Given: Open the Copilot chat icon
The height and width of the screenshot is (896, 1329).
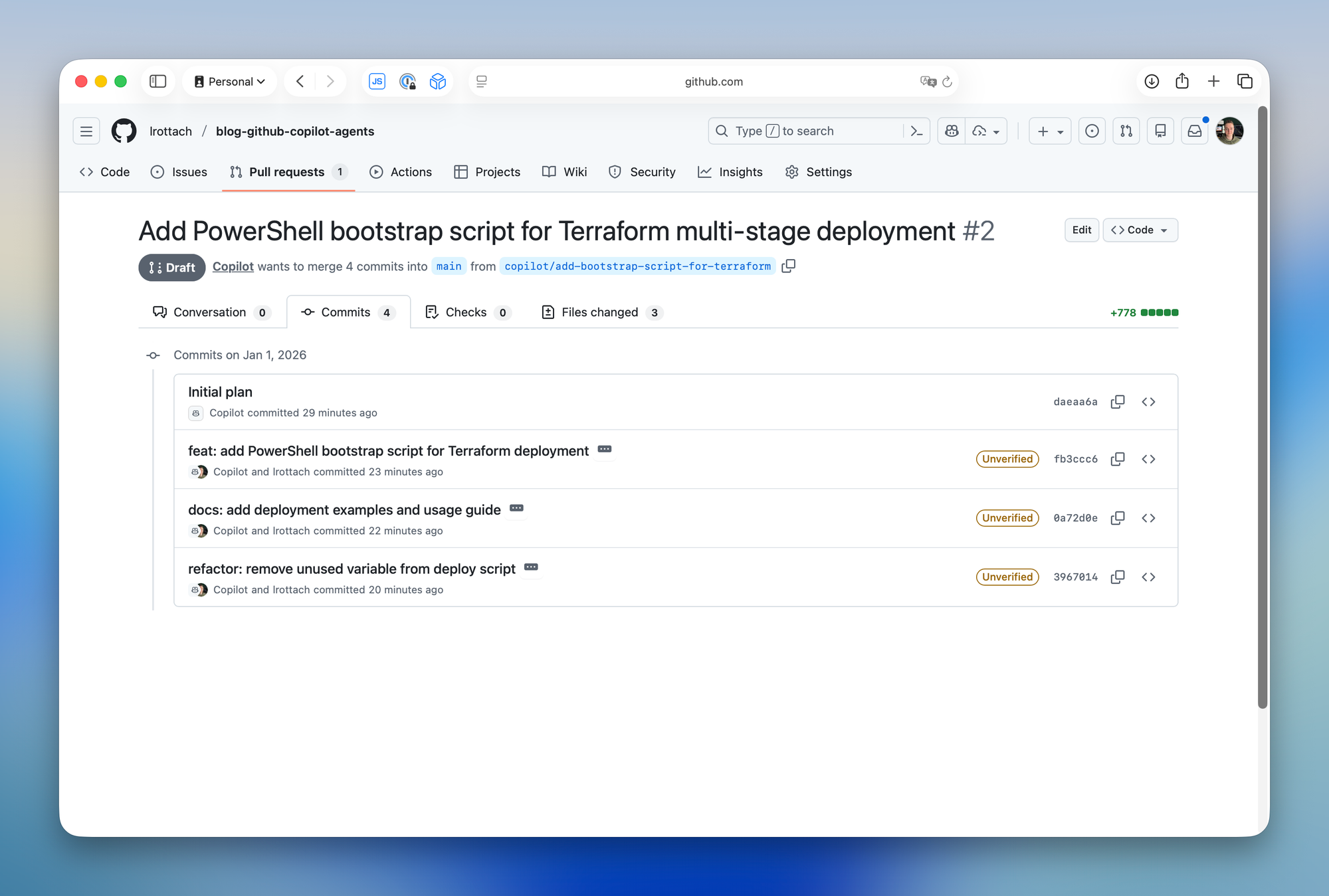Looking at the screenshot, I should point(952,132).
